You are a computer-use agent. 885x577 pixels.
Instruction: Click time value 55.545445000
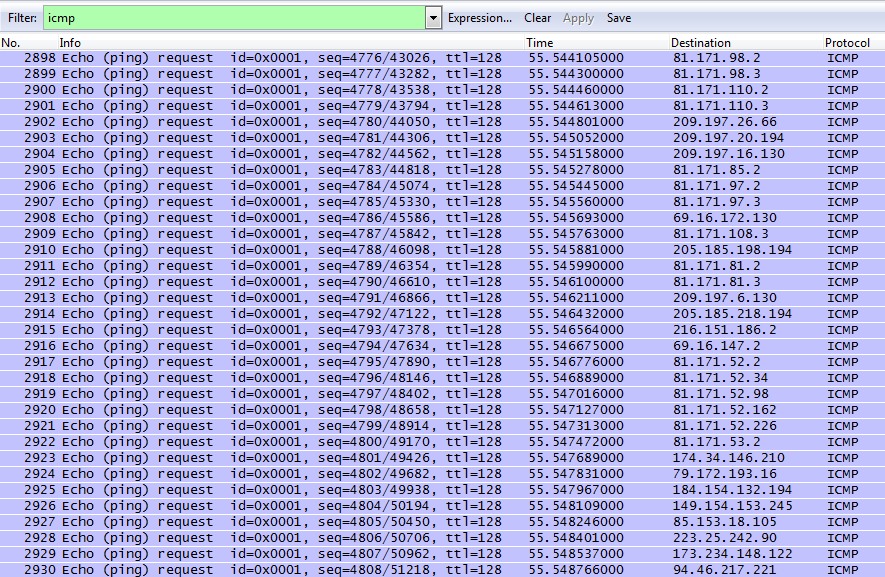(x=576, y=186)
